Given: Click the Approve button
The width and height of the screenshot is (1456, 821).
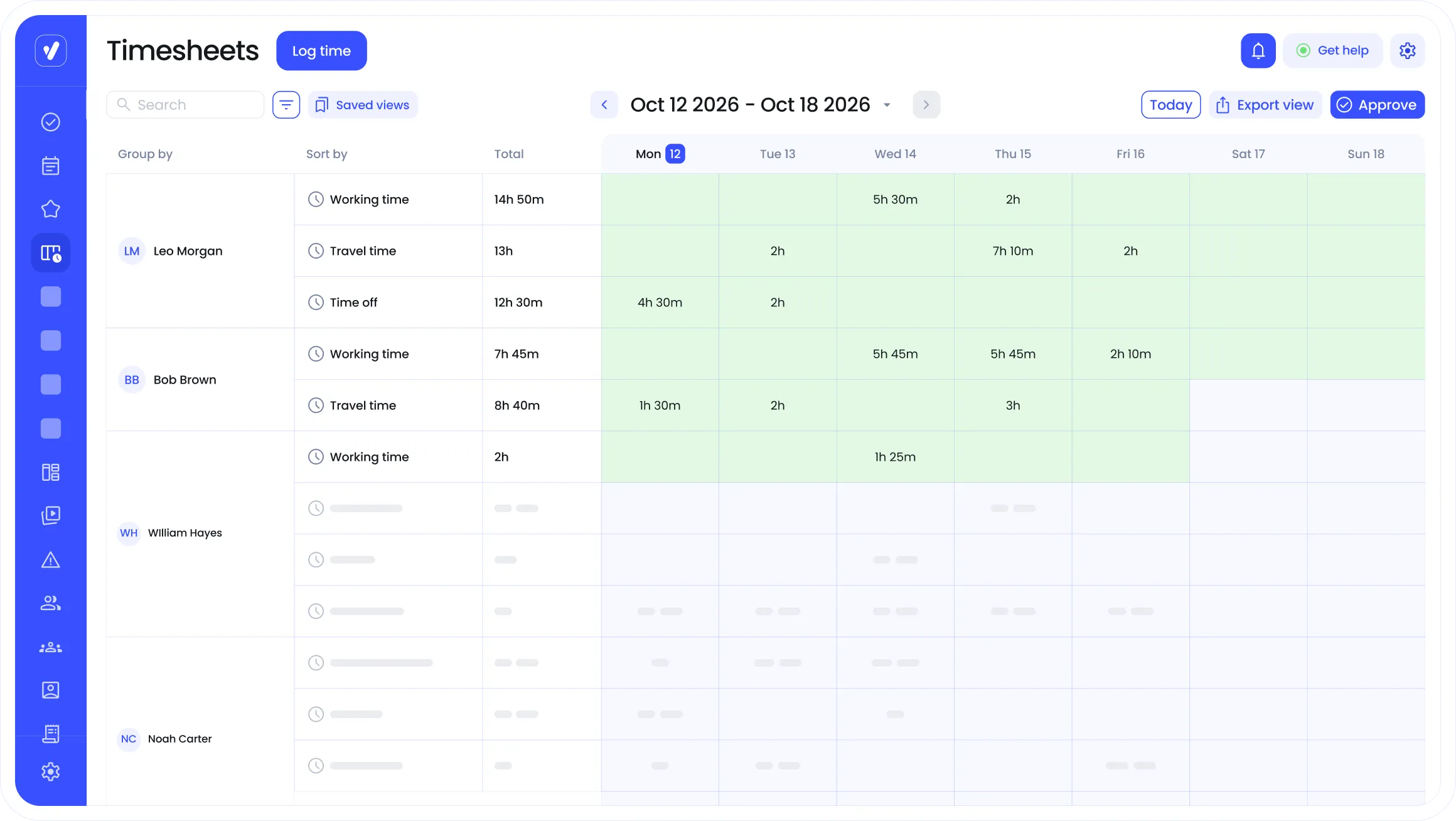Looking at the screenshot, I should (x=1377, y=105).
